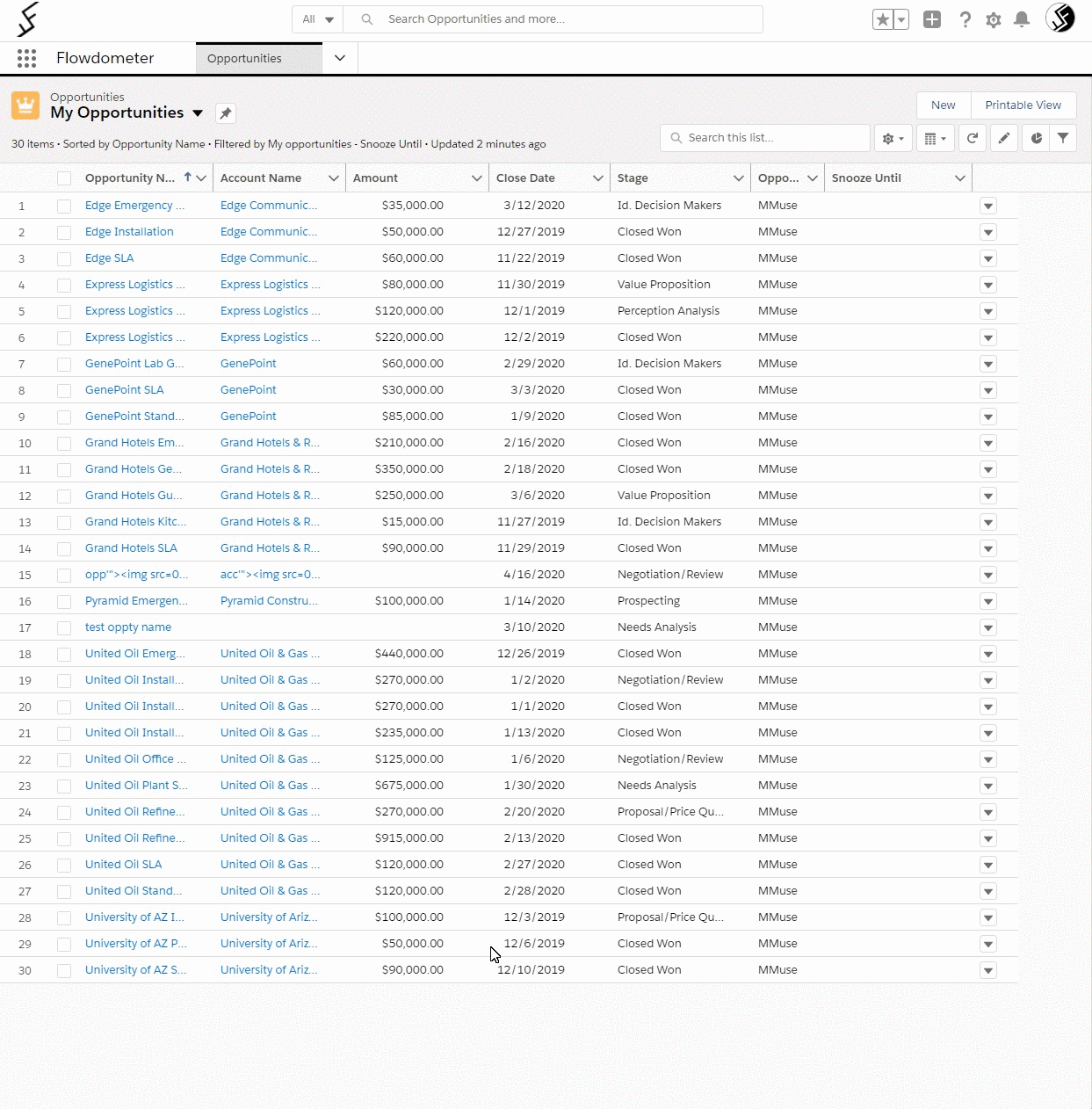Toggle the select-all rows checkbox
This screenshot has height=1109, width=1092.
coord(64,178)
